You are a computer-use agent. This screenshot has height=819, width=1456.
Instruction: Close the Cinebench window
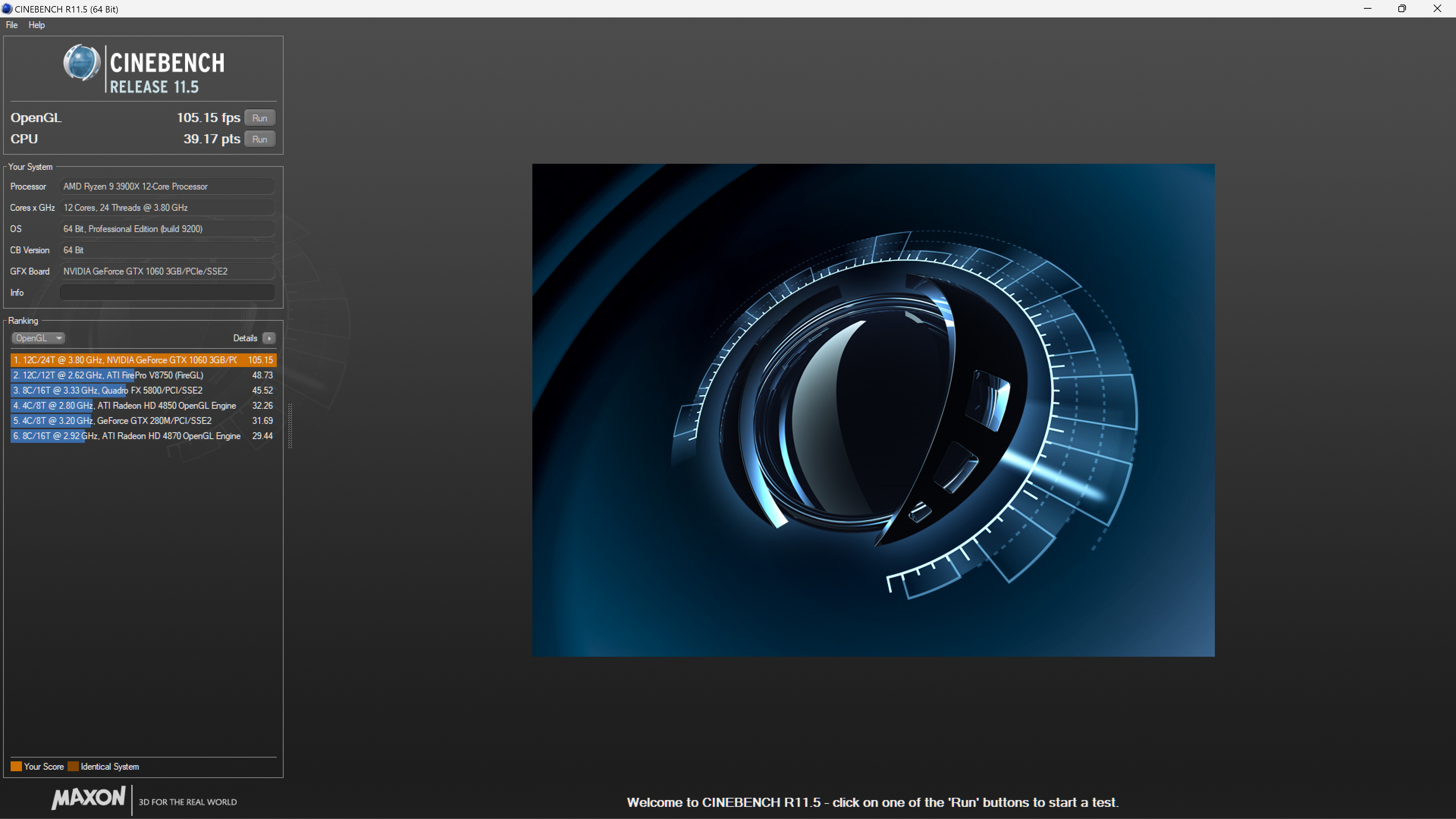(x=1437, y=8)
